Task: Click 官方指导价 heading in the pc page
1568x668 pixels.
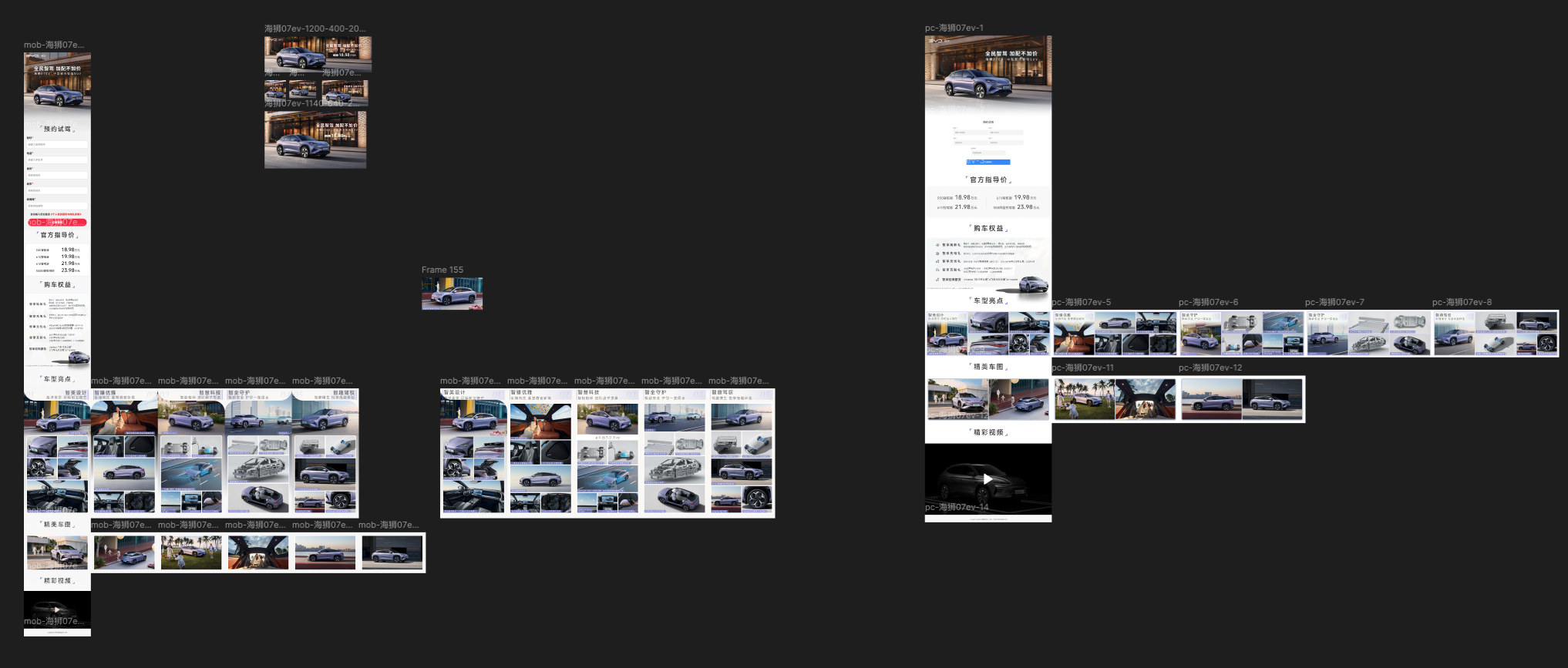Action: tap(988, 180)
